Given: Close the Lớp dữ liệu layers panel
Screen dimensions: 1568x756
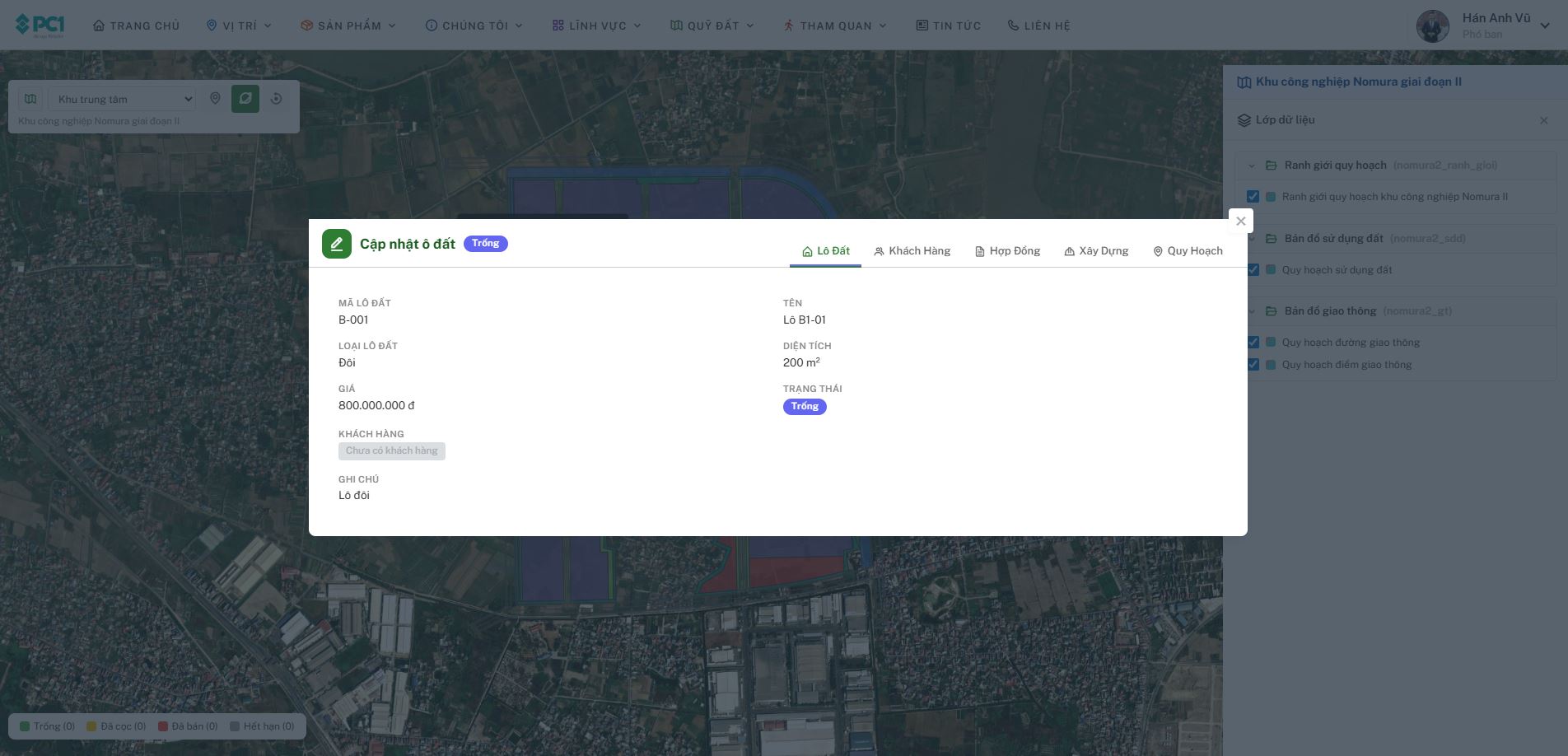Looking at the screenshot, I should coord(1543,120).
